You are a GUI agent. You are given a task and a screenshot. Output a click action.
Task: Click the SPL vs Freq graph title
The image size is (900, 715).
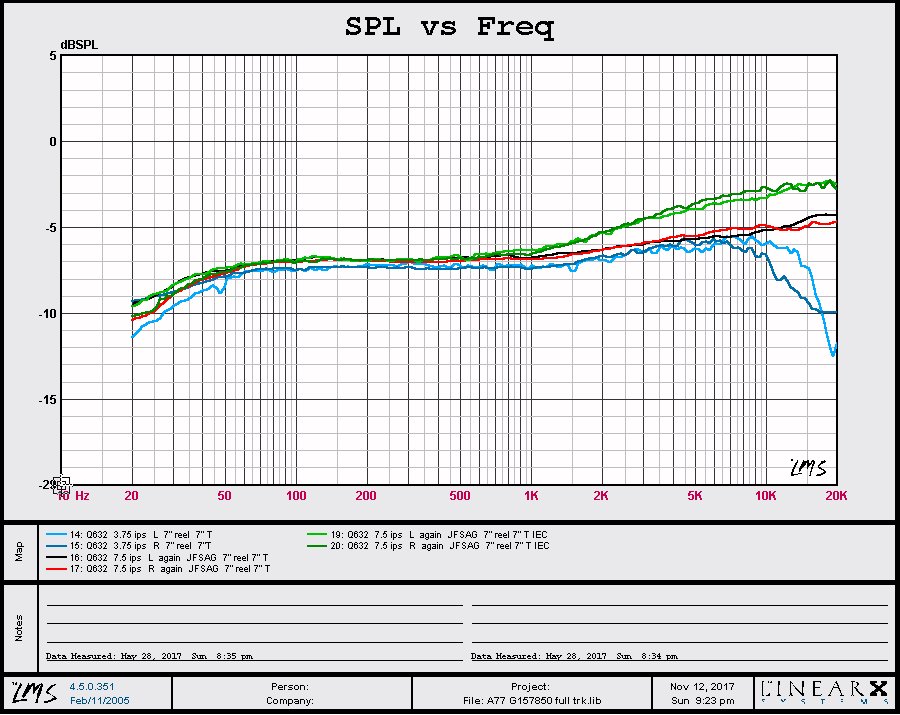[449, 27]
